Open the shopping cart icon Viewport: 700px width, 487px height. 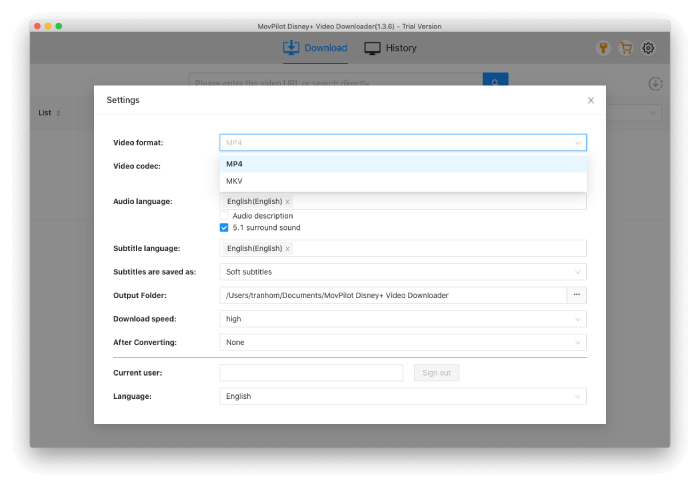point(626,48)
